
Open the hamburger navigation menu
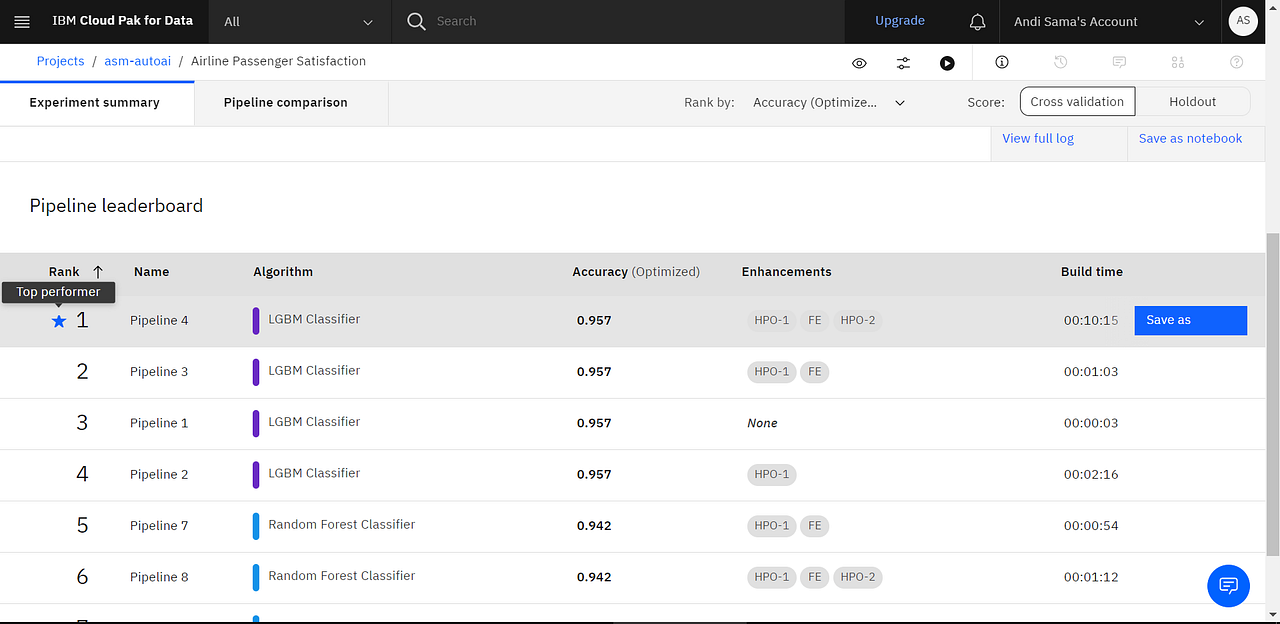click(22, 21)
